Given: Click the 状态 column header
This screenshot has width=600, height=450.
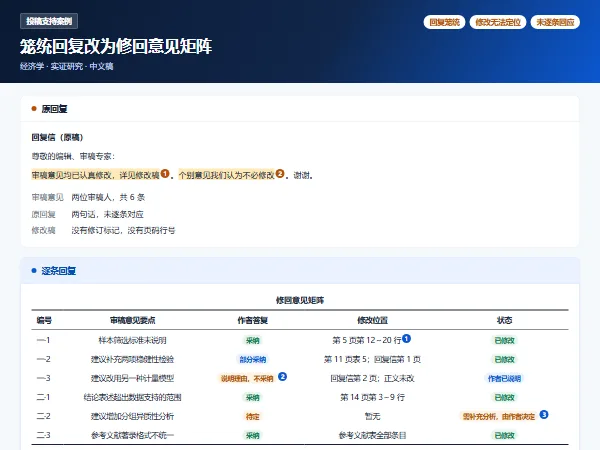Looking at the screenshot, I should point(504,320).
